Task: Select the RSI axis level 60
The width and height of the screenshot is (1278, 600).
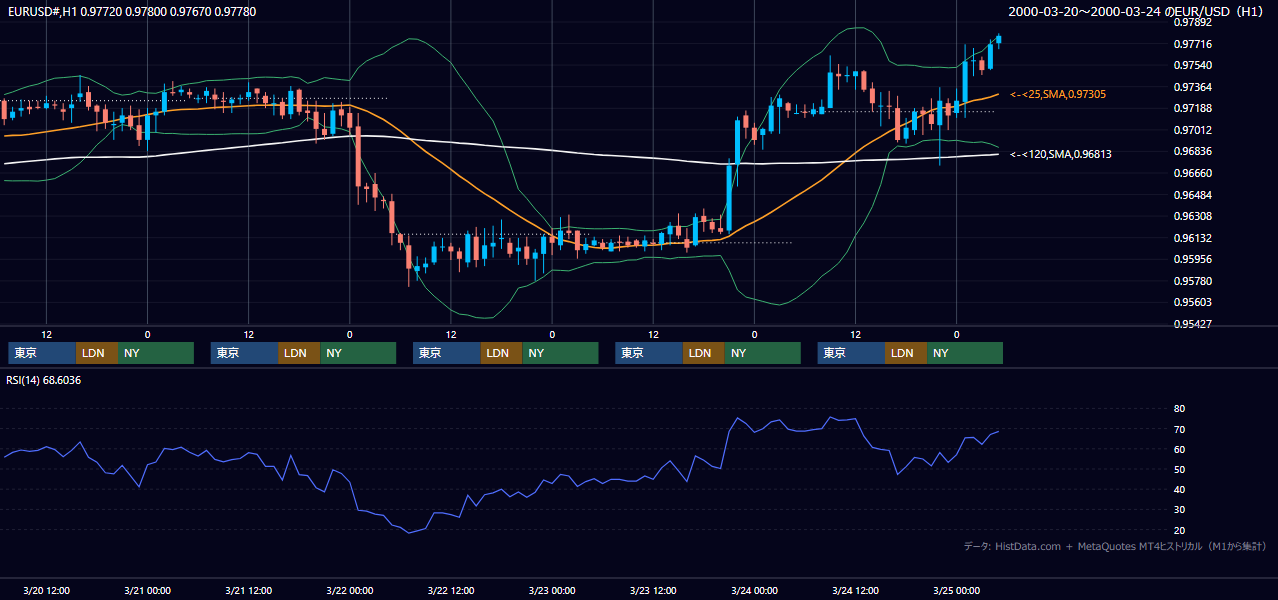Action: tap(1179, 449)
